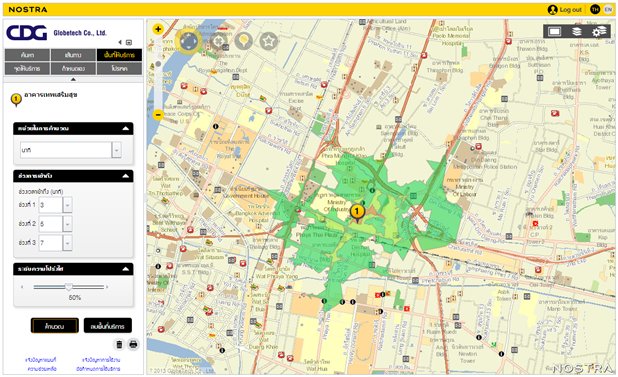Select the highlighted service area tab
The image size is (618, 377).
(119, 55)
